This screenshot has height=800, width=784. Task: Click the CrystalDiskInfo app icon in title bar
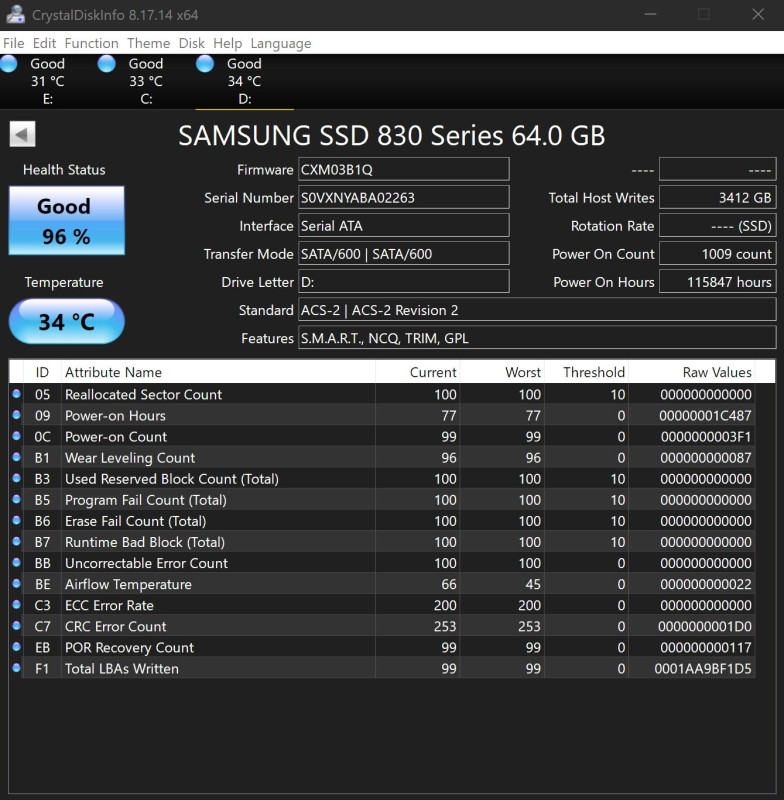click(15, 14)
